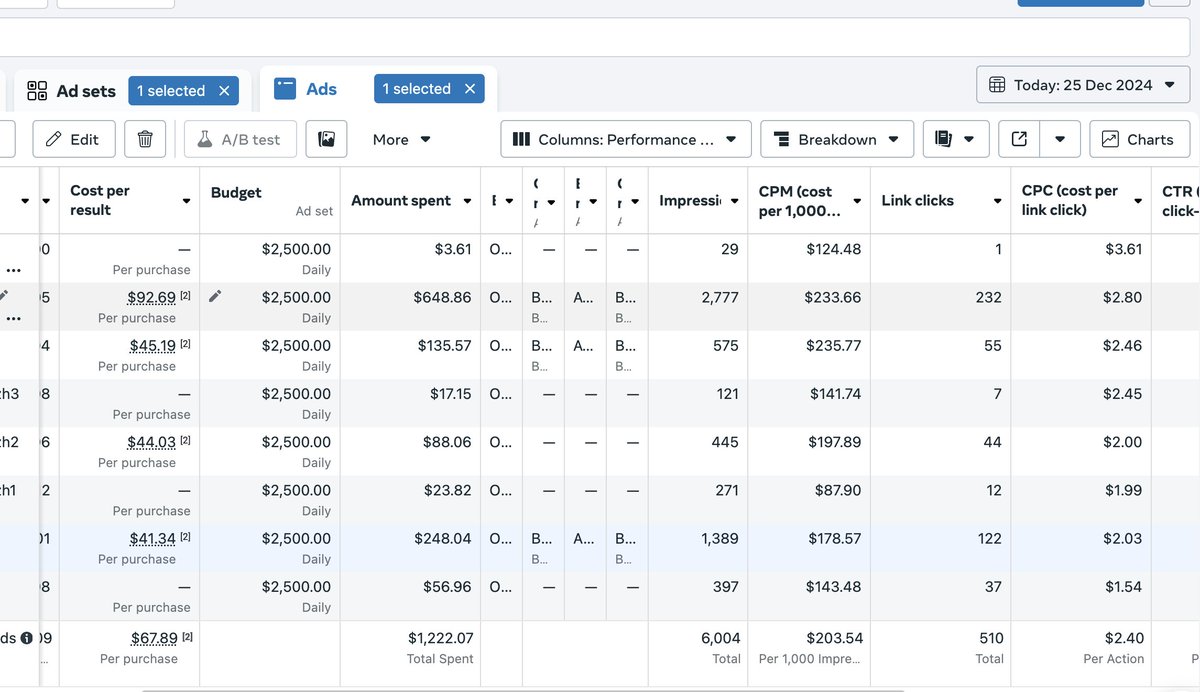Screen dimensions: 1200x692
Task: Select the $1,222.07 Total Spent value
Action: point(440,637)
